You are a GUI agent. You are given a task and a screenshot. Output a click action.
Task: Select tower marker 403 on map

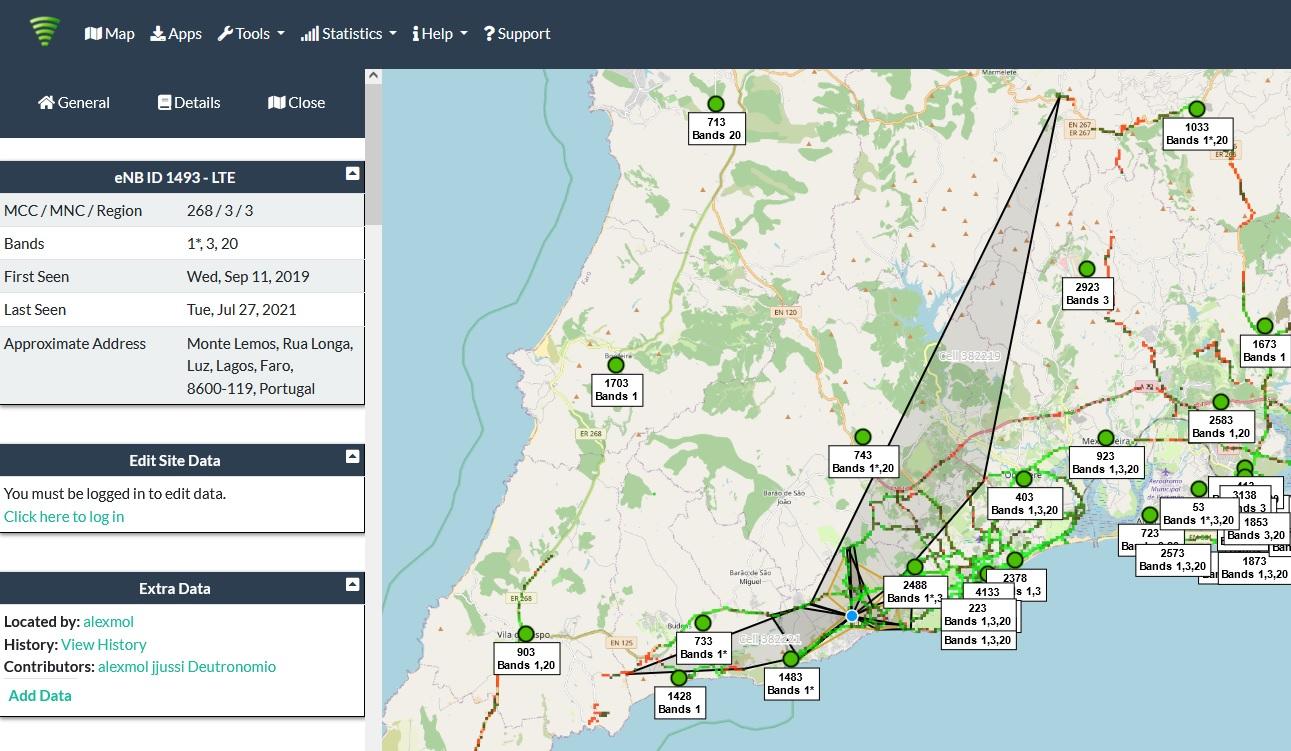[x=1024, y=479]
